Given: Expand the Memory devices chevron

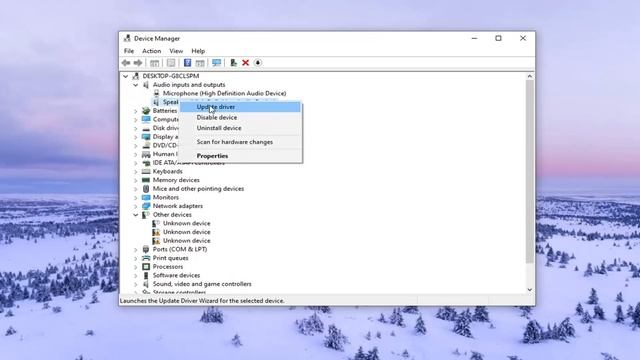Looking at the screenshot, I should [136, 180].
